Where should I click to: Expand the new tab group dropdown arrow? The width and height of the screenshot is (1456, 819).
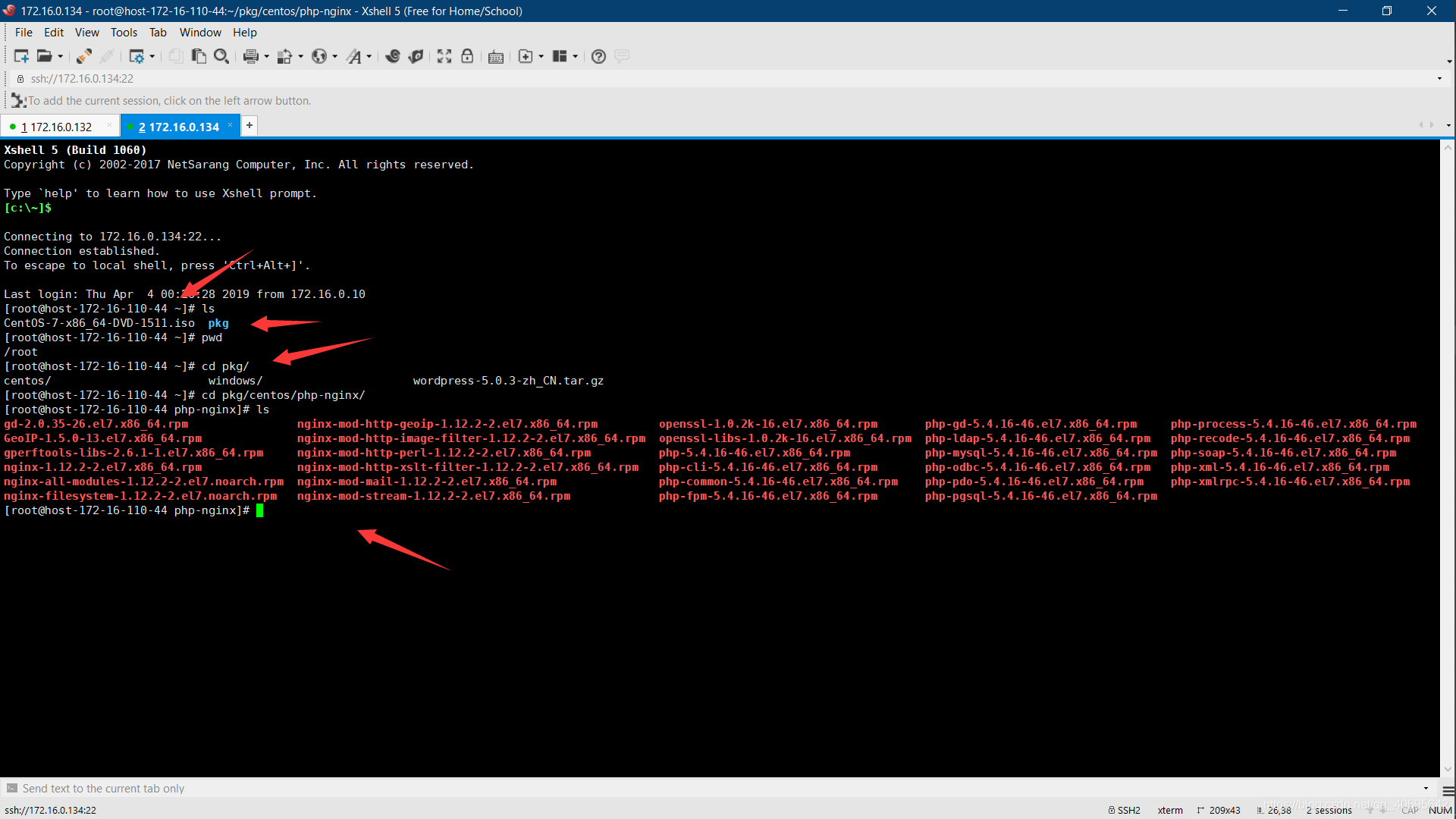tap(541, 57)
